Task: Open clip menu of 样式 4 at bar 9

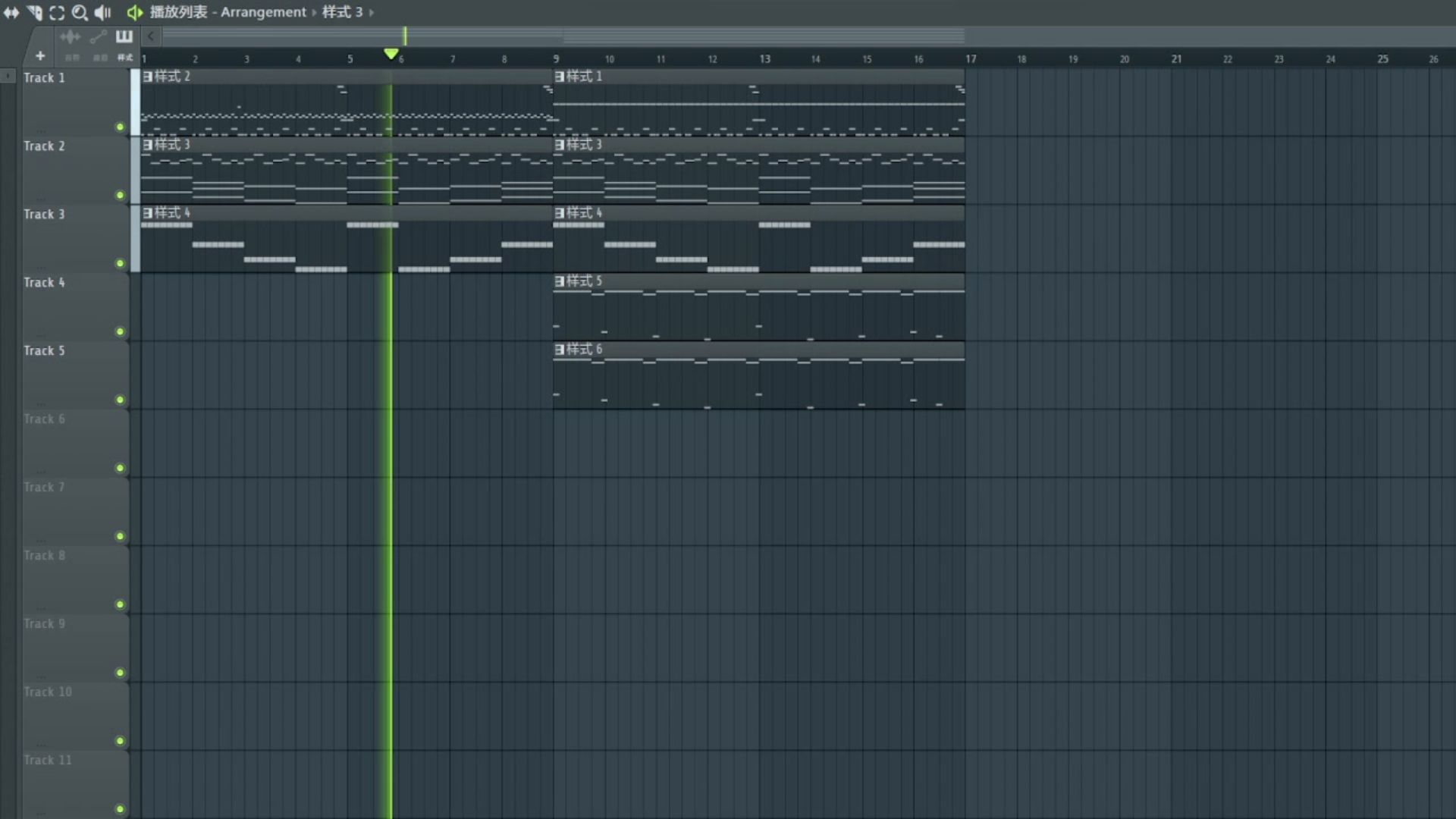Action: pyautogui.click(x=560, y=213)
